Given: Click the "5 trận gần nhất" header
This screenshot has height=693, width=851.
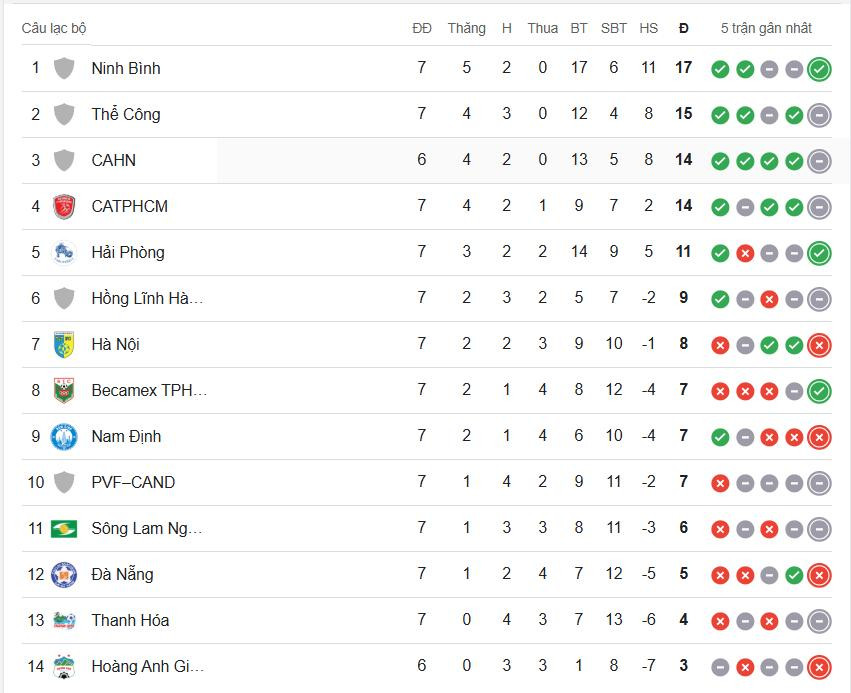Looking at the screenshot, I should pos(766,28).
